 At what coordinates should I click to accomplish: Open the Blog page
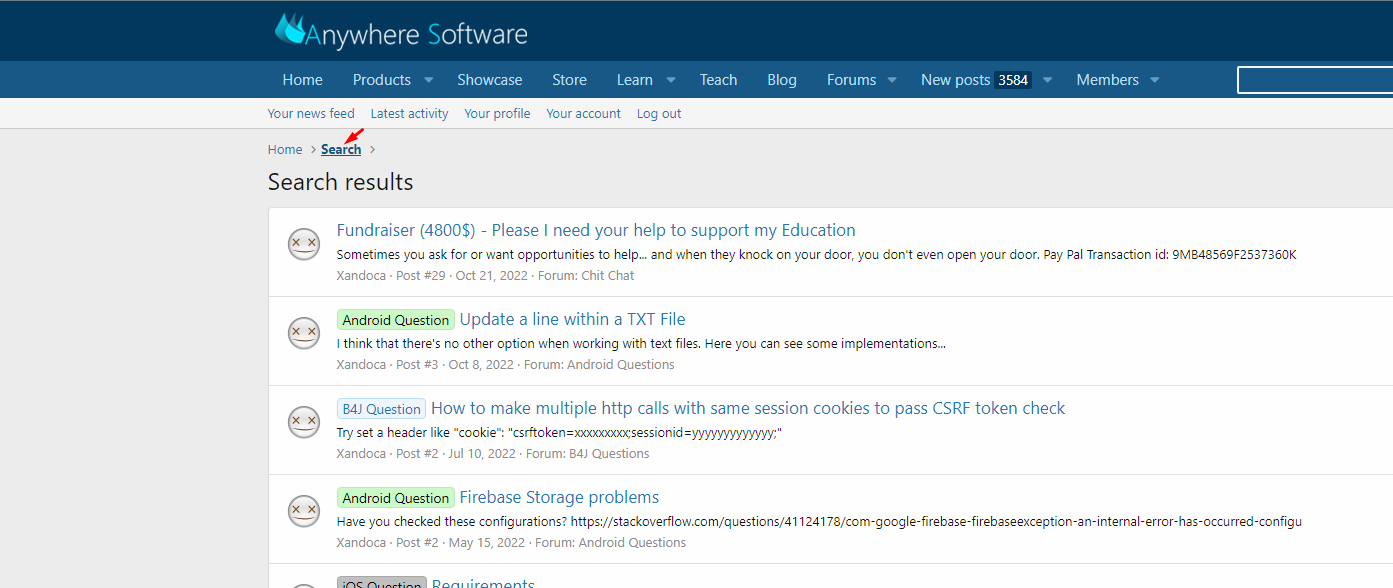pyautogui.click(x=782, y=80)
